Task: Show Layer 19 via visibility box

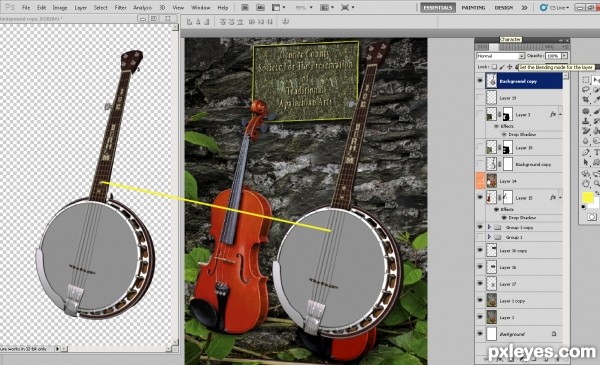Action: pos(480,98)
